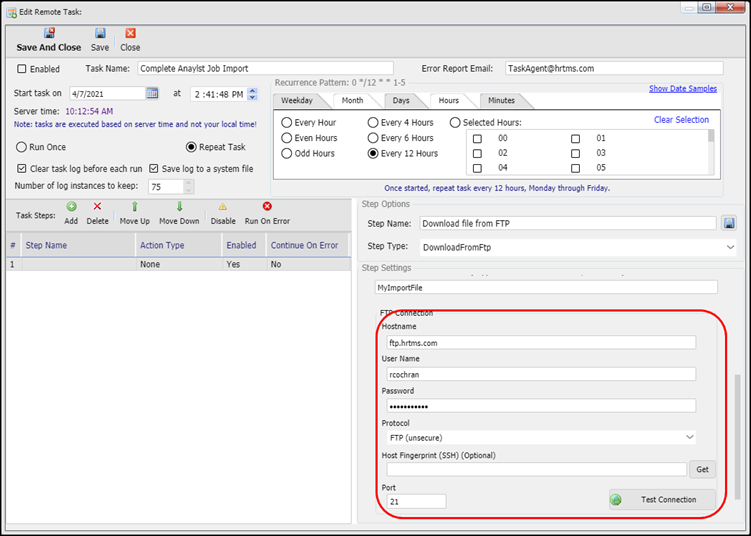Click the Enabled column header
This screenshot has height=536, width=751.
pyautogui.click(x=244, y=245)
